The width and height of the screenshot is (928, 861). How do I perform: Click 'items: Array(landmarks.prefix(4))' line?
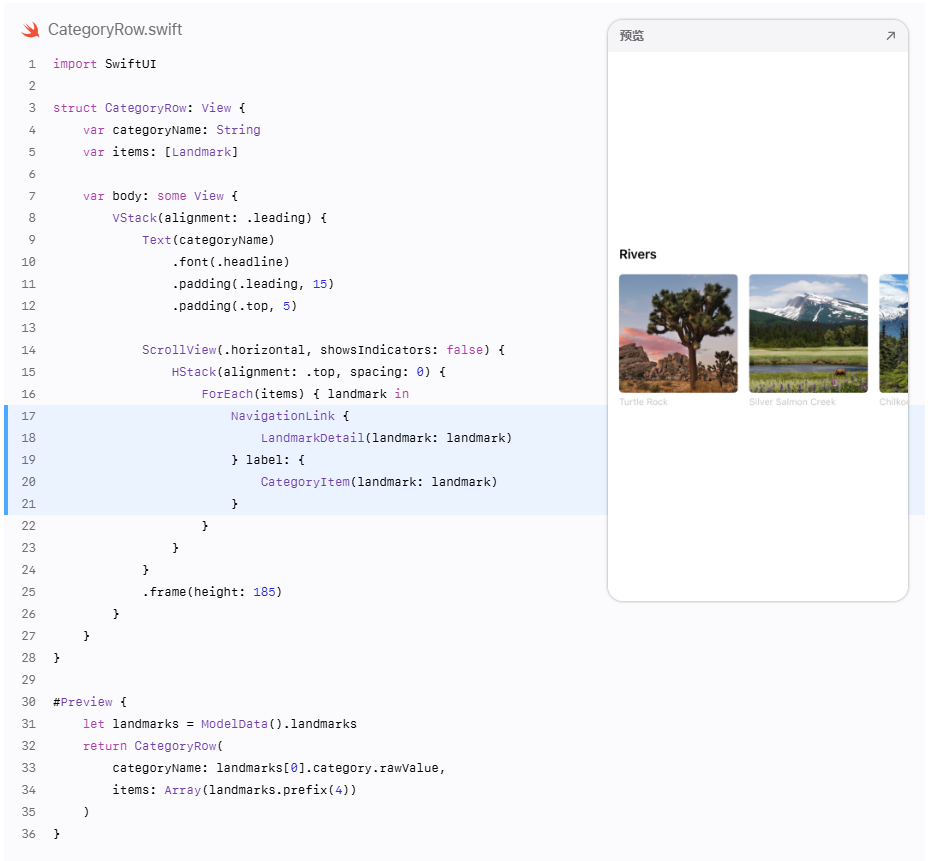(235, 790)
